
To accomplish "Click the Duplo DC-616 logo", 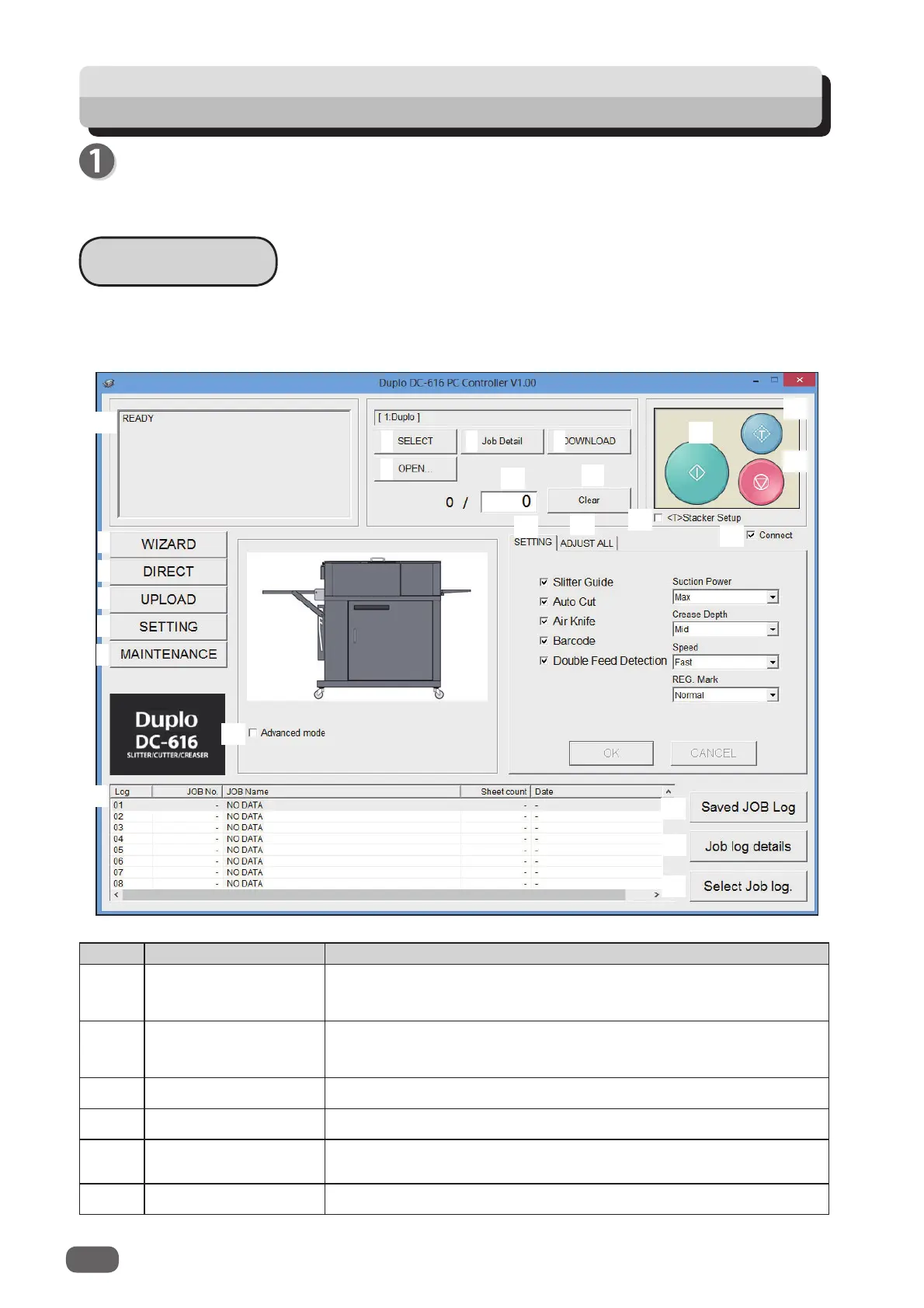I will (x=168, y=734).
